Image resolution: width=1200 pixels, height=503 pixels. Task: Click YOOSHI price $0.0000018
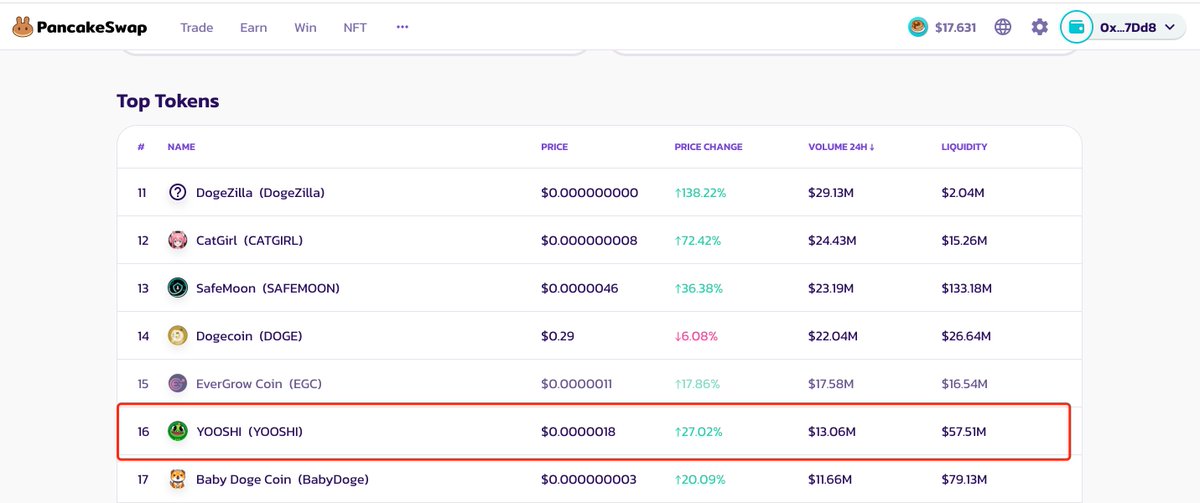click(578, 432)
